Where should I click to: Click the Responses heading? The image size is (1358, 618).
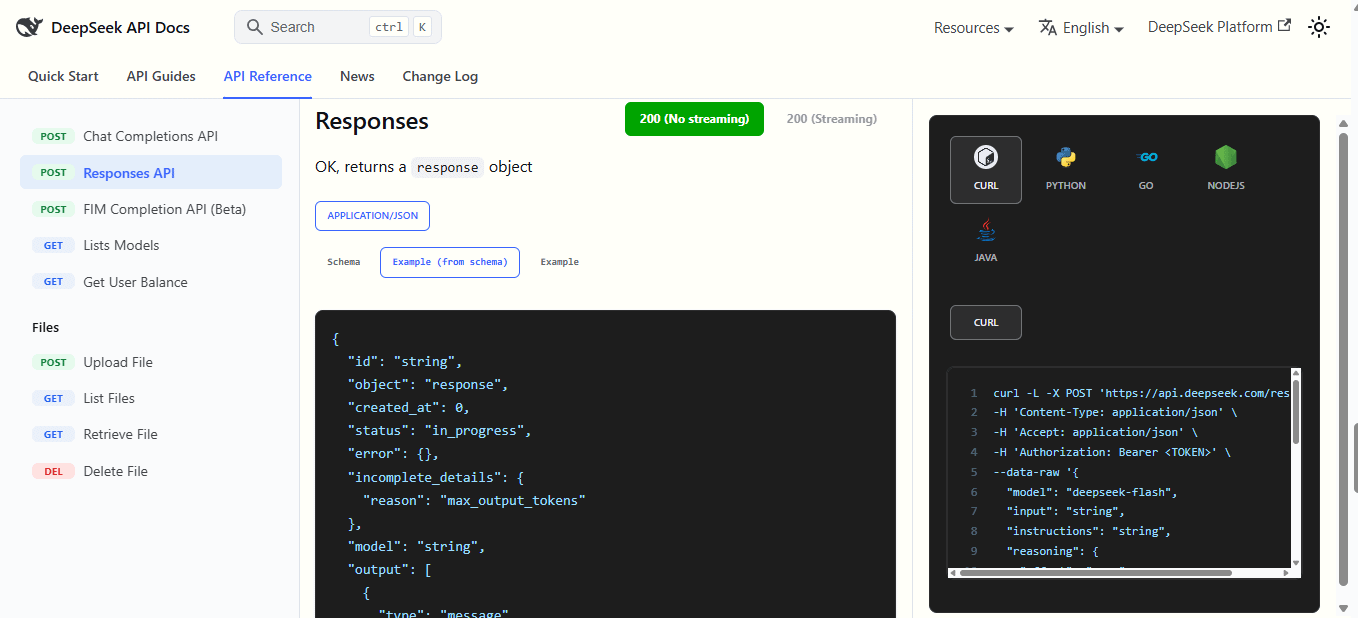372,121
